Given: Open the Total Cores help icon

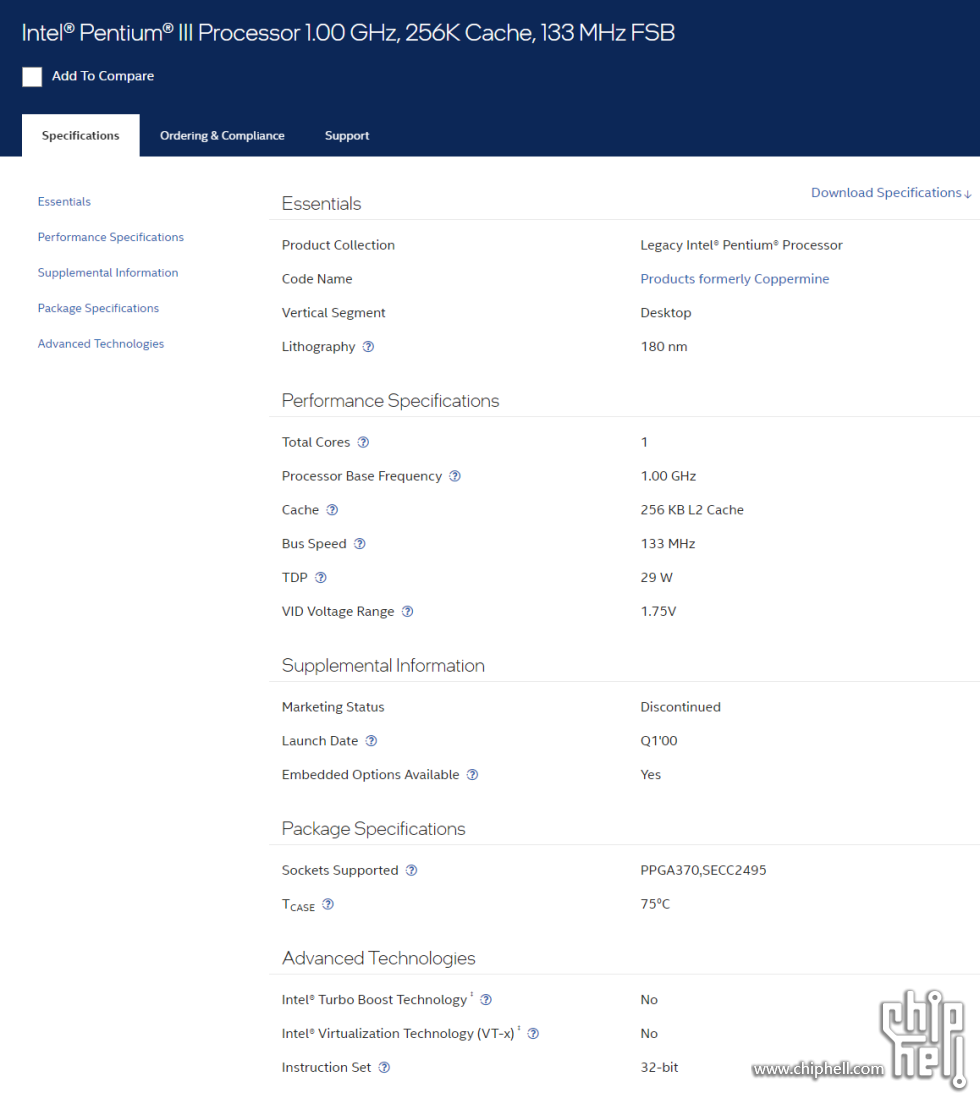Looking at the screenshot, I should 363,442.
